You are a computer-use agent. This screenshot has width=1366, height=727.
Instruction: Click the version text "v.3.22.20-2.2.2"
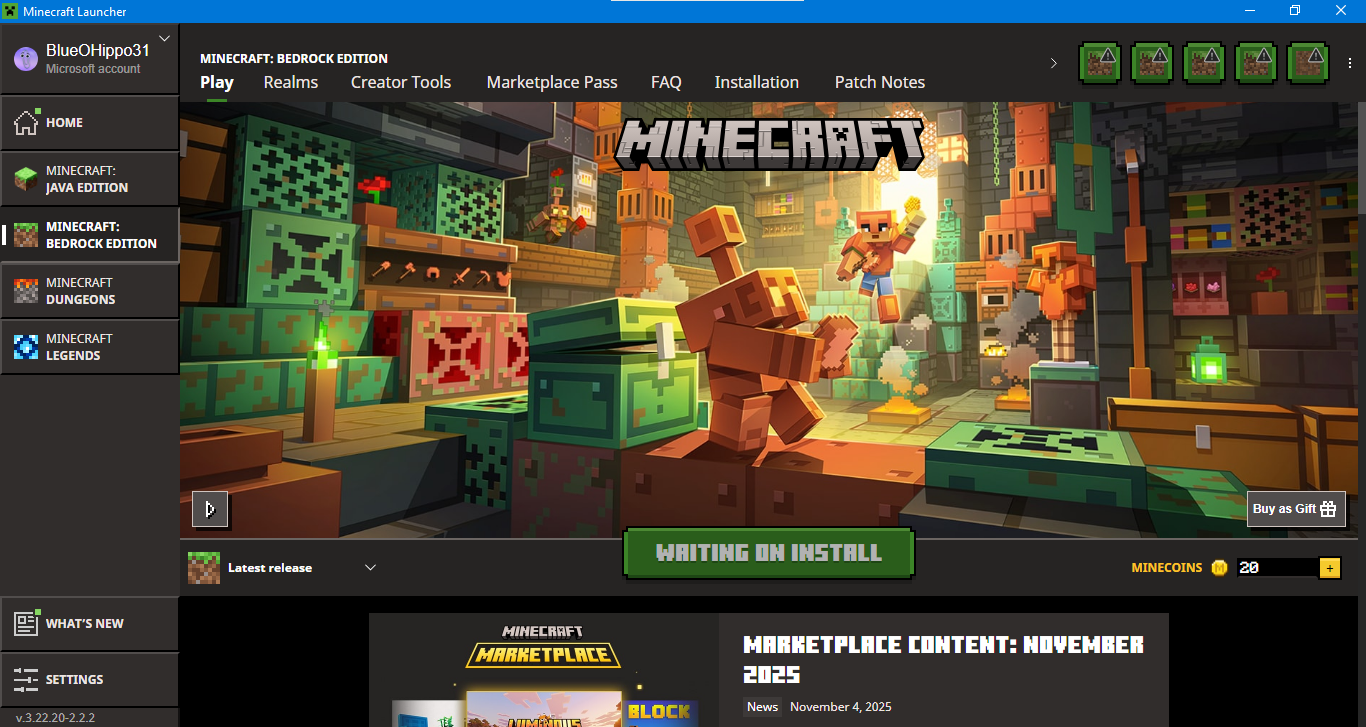[55, 717]
